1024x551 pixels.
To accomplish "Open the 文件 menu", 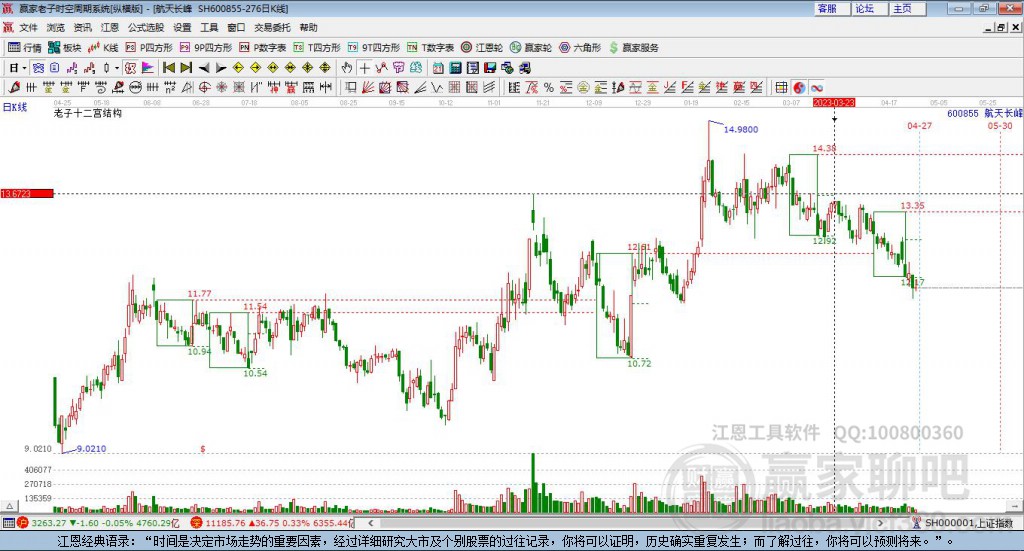I will [x=28, y=27].
